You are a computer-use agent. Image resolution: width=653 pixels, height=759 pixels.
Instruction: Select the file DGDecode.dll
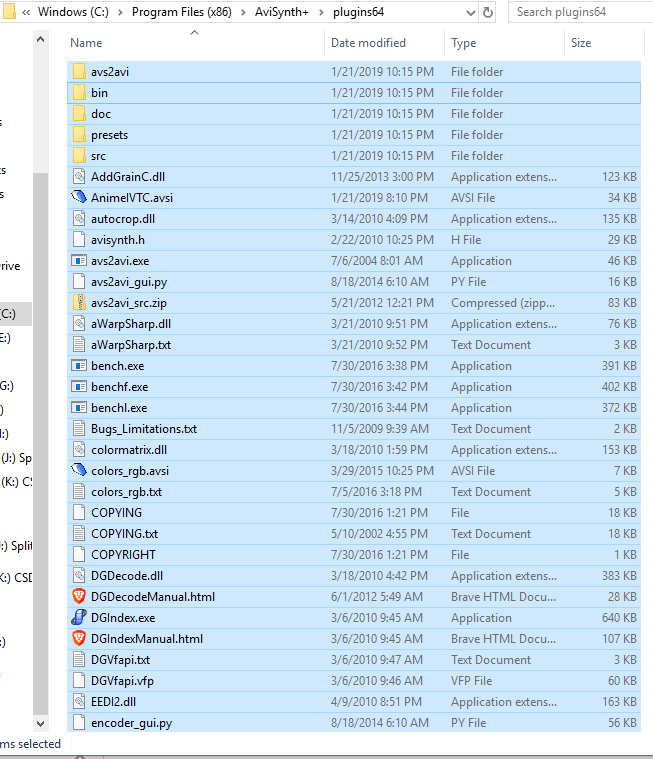(127, 576)
